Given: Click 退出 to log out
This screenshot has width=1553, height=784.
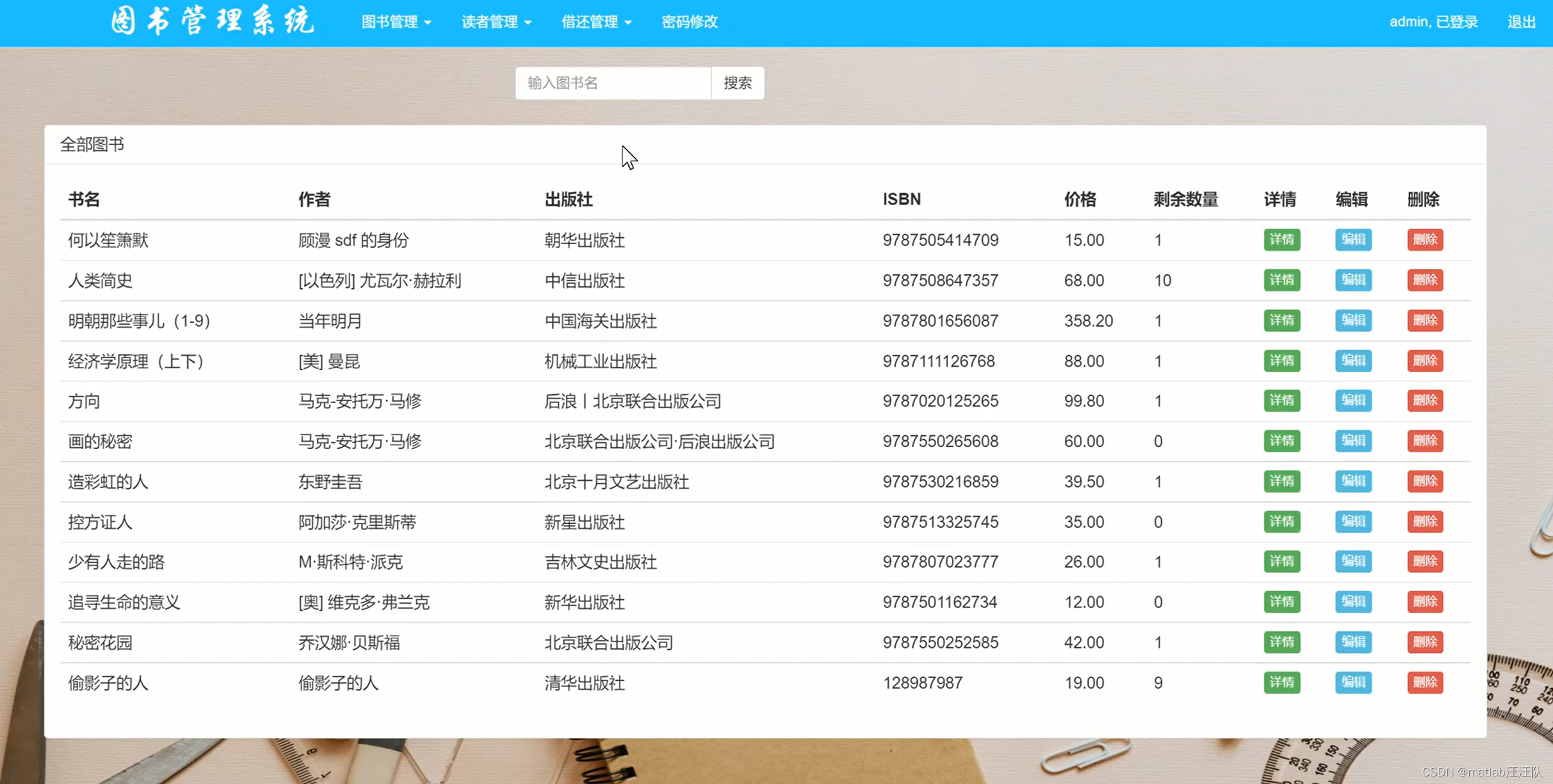Looking at the screenshot, I should point(1521,21).
